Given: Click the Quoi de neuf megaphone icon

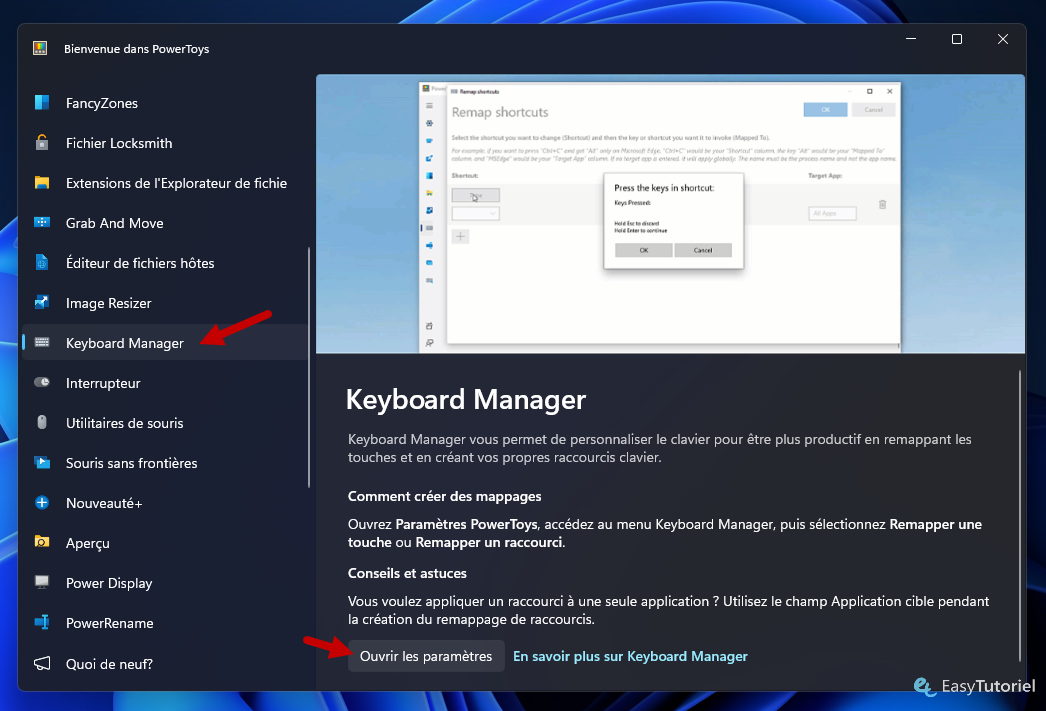Looking at the screenshot, I should point(42,664).
